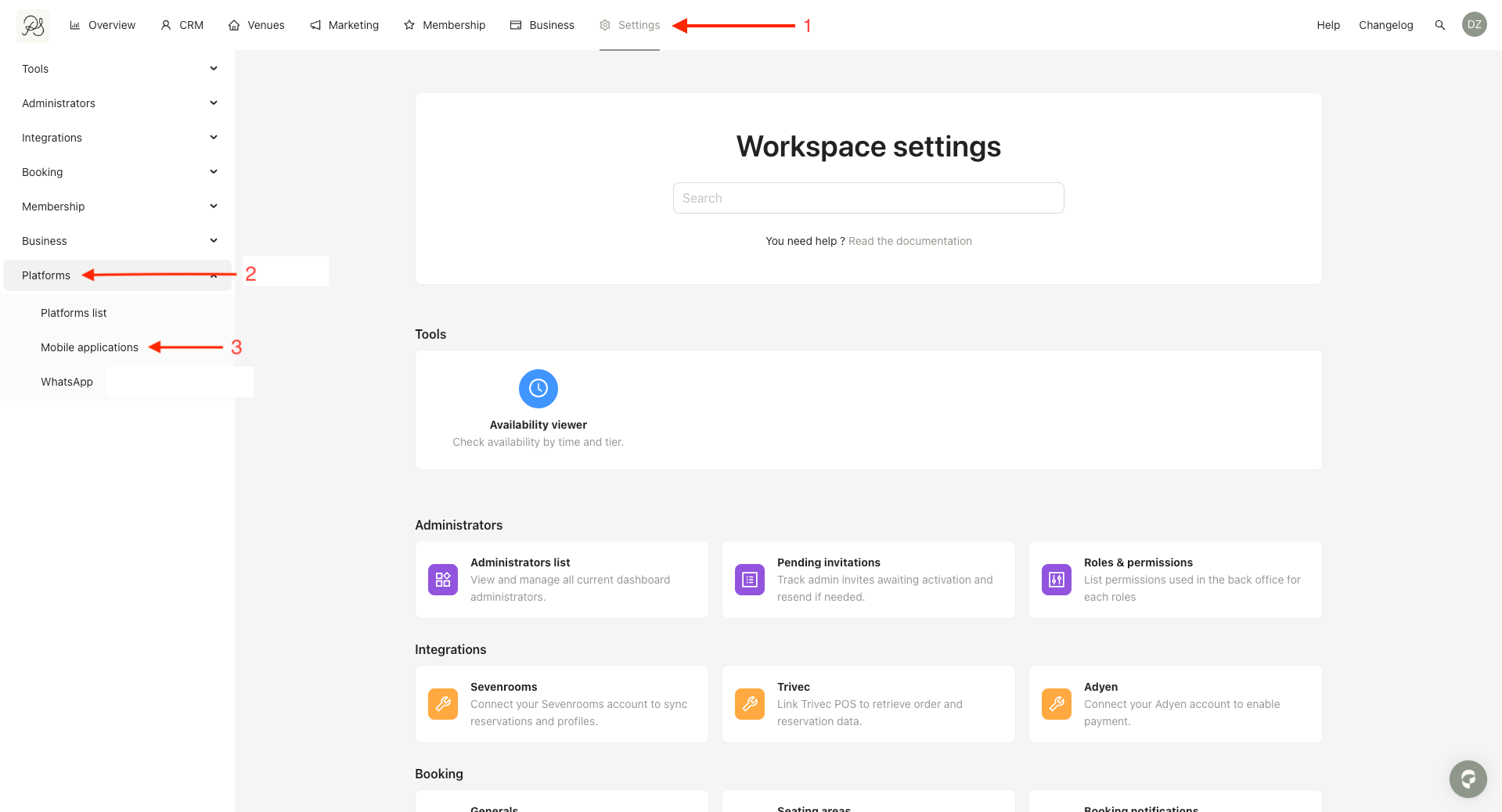Click the Administrators list grid icon

point(443,580)
